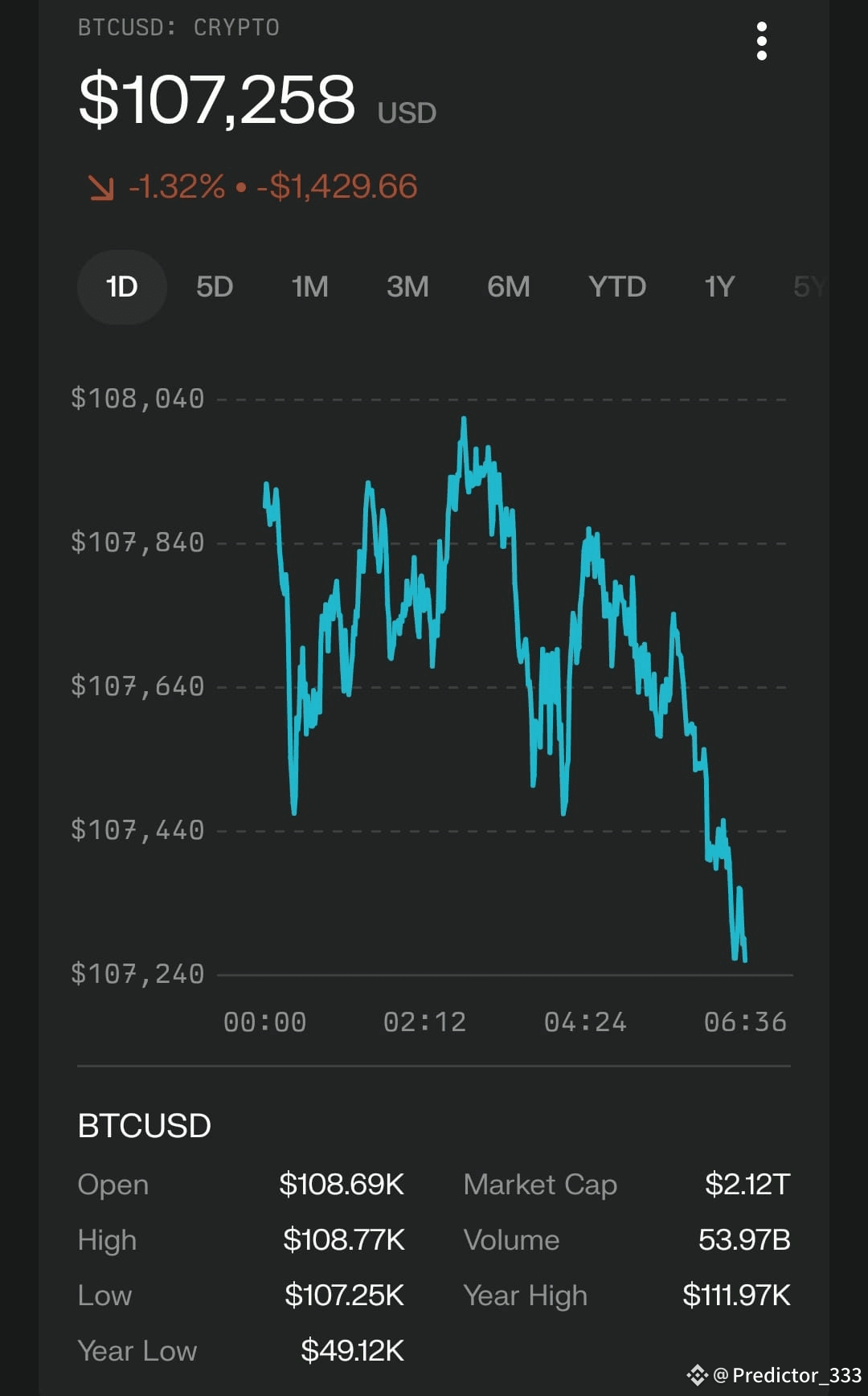Viewport: 868px width, 1396px height.
Task: Pick the partially visible 5Y range
Action: click(x=809, y=287)
